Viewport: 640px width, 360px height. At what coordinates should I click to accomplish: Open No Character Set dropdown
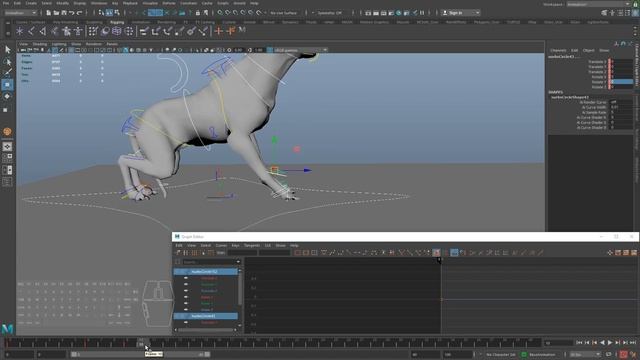pyautogui.click(x=501, y=355)
